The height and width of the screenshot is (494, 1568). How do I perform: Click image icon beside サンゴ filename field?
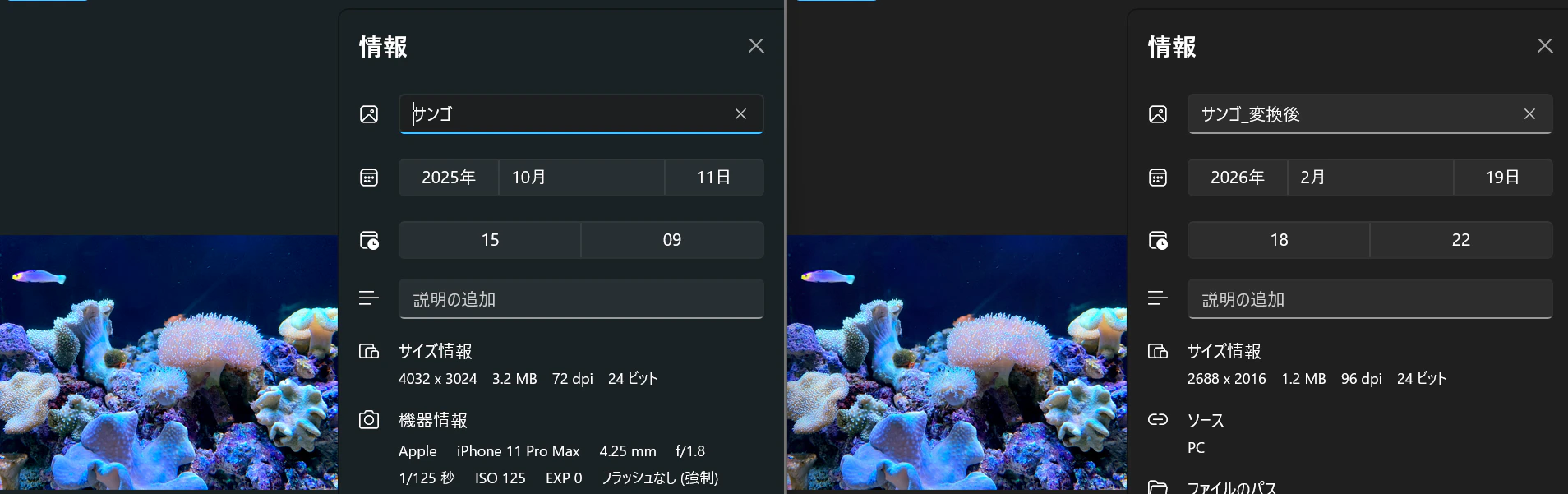(369, 114)
